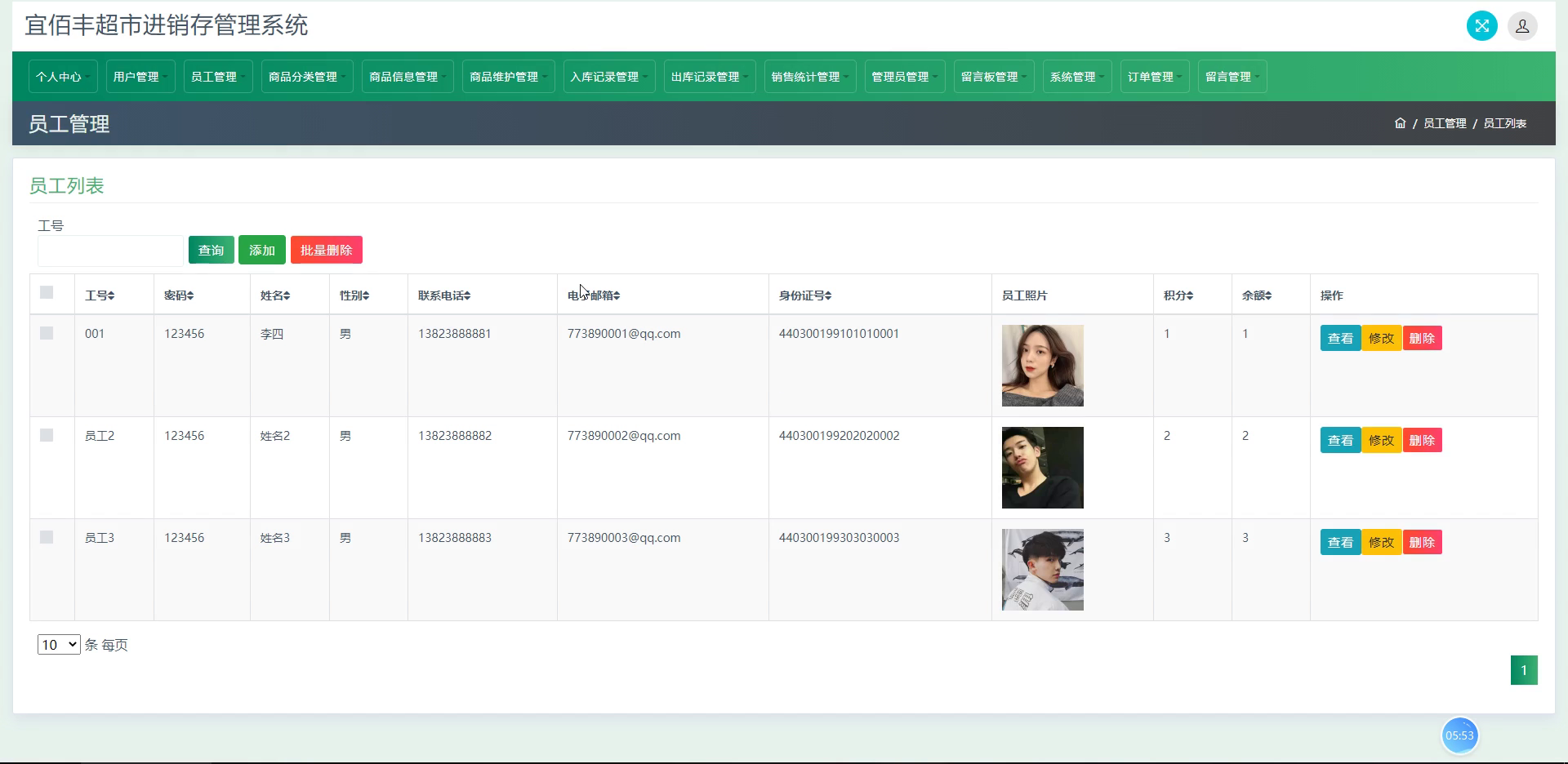This screenshot has width=1568, height=764.
Task: Go to home via breadcrumb house icon
Action: coord(1400,123)
